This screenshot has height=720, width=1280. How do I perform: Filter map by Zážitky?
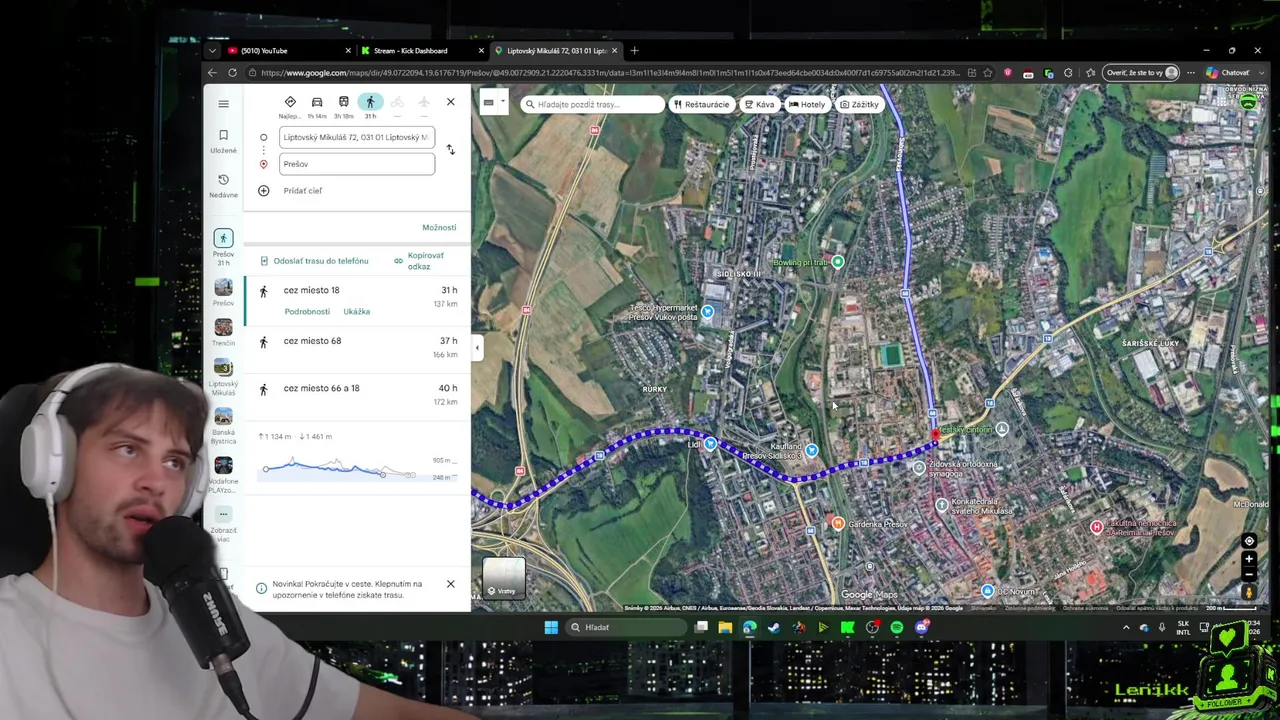point(860,104)
